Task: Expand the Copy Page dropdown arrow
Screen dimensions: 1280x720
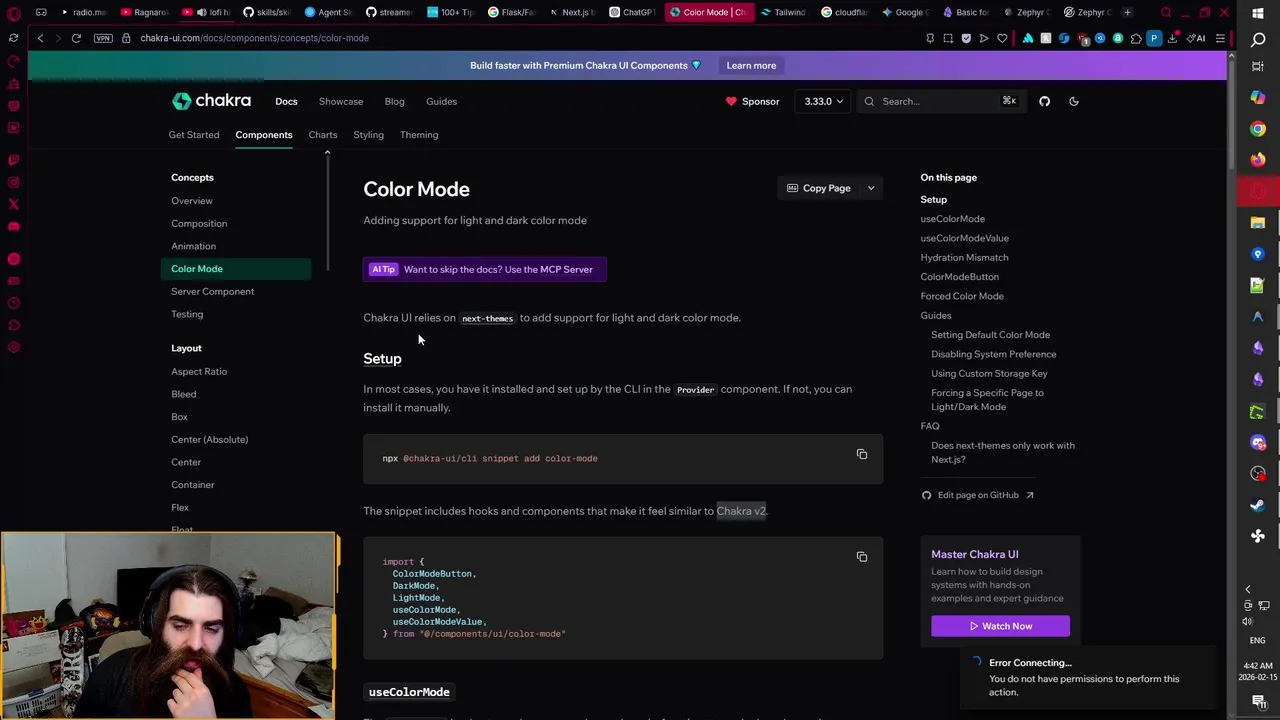Action: (871, 188)
